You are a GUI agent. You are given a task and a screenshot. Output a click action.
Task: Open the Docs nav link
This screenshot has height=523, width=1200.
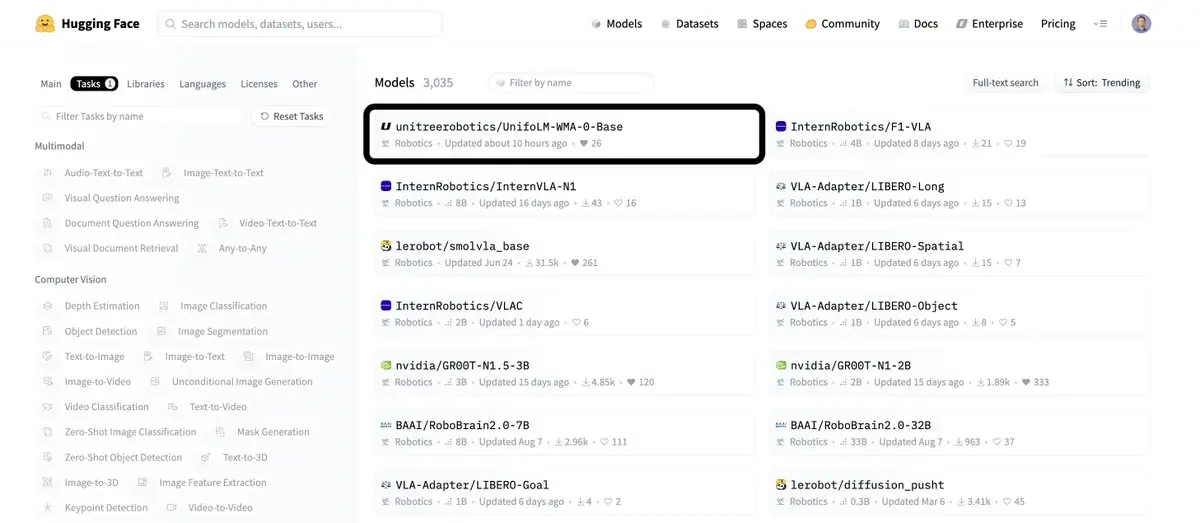[918, 24]
